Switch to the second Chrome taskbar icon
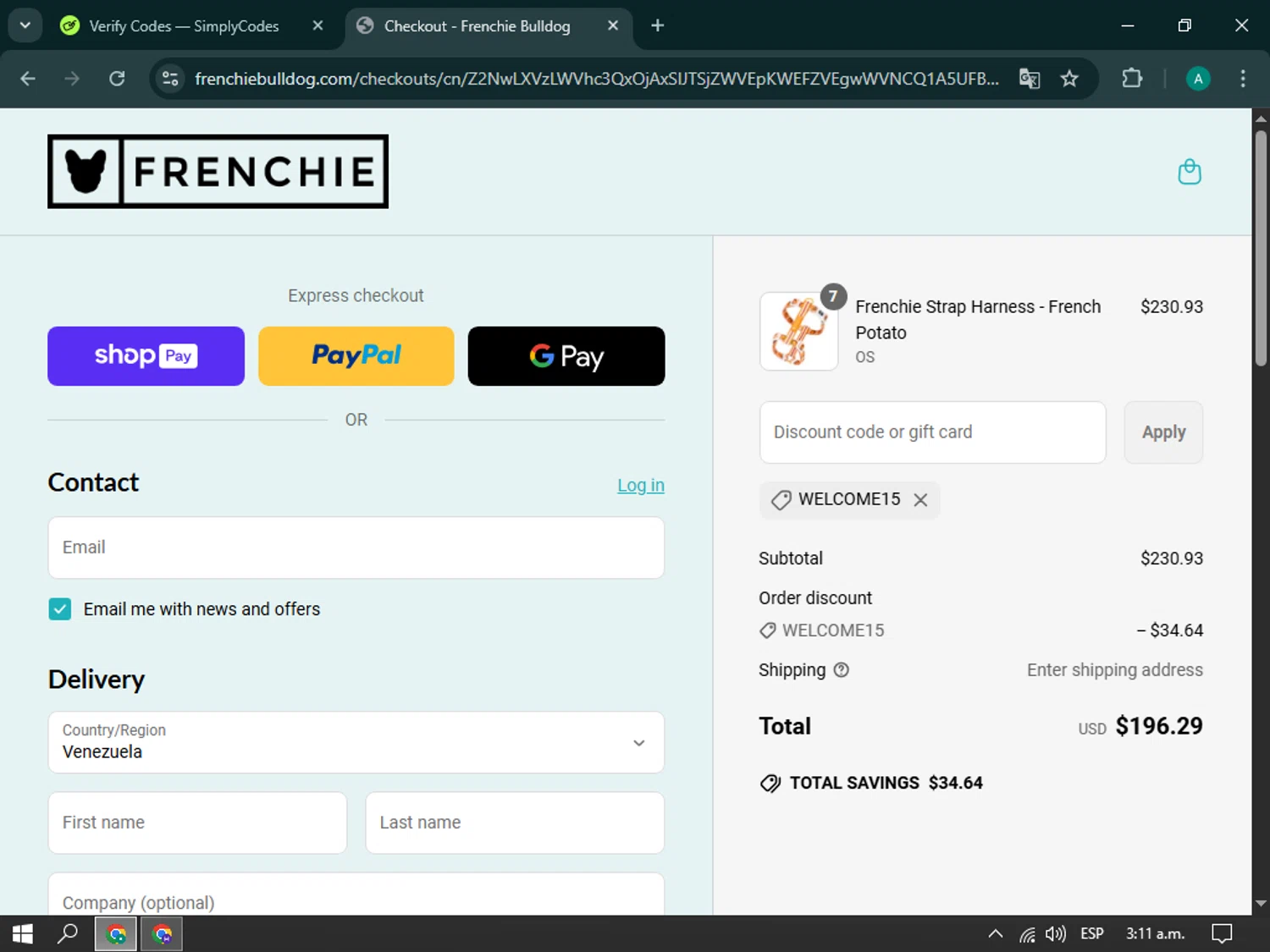 (162, 933)
